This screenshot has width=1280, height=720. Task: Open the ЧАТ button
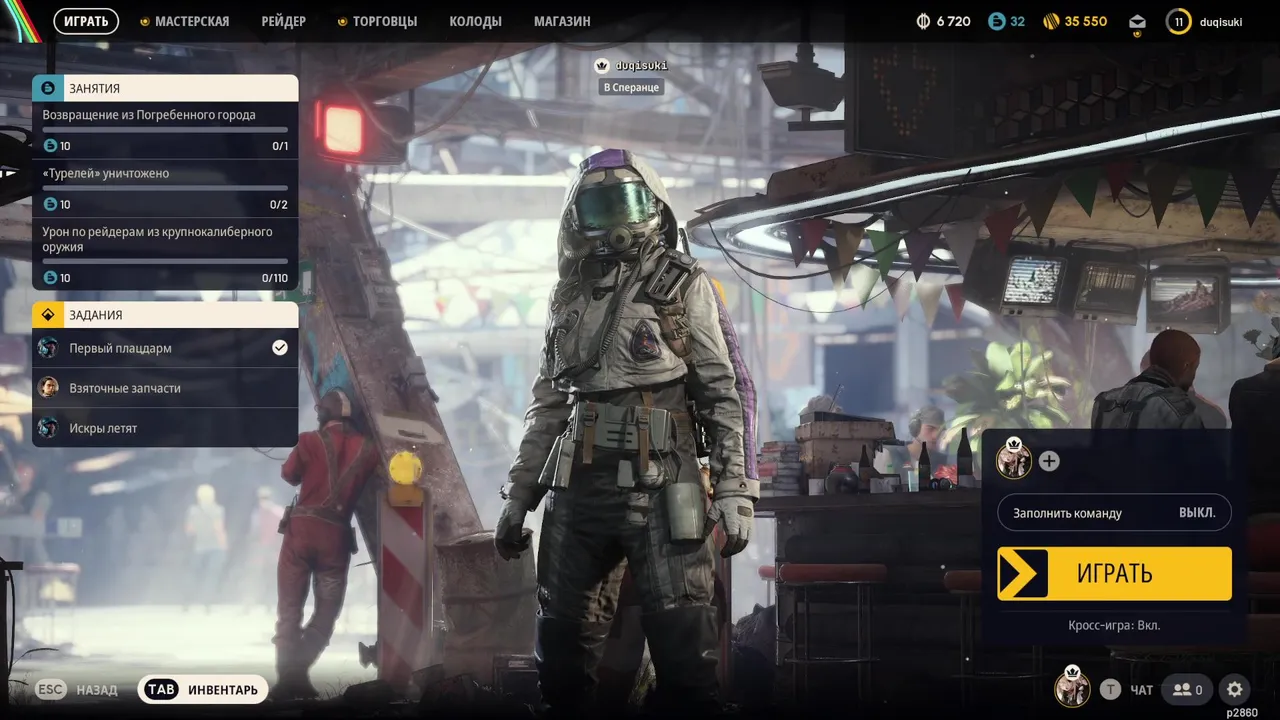(x=1142, y=690)
